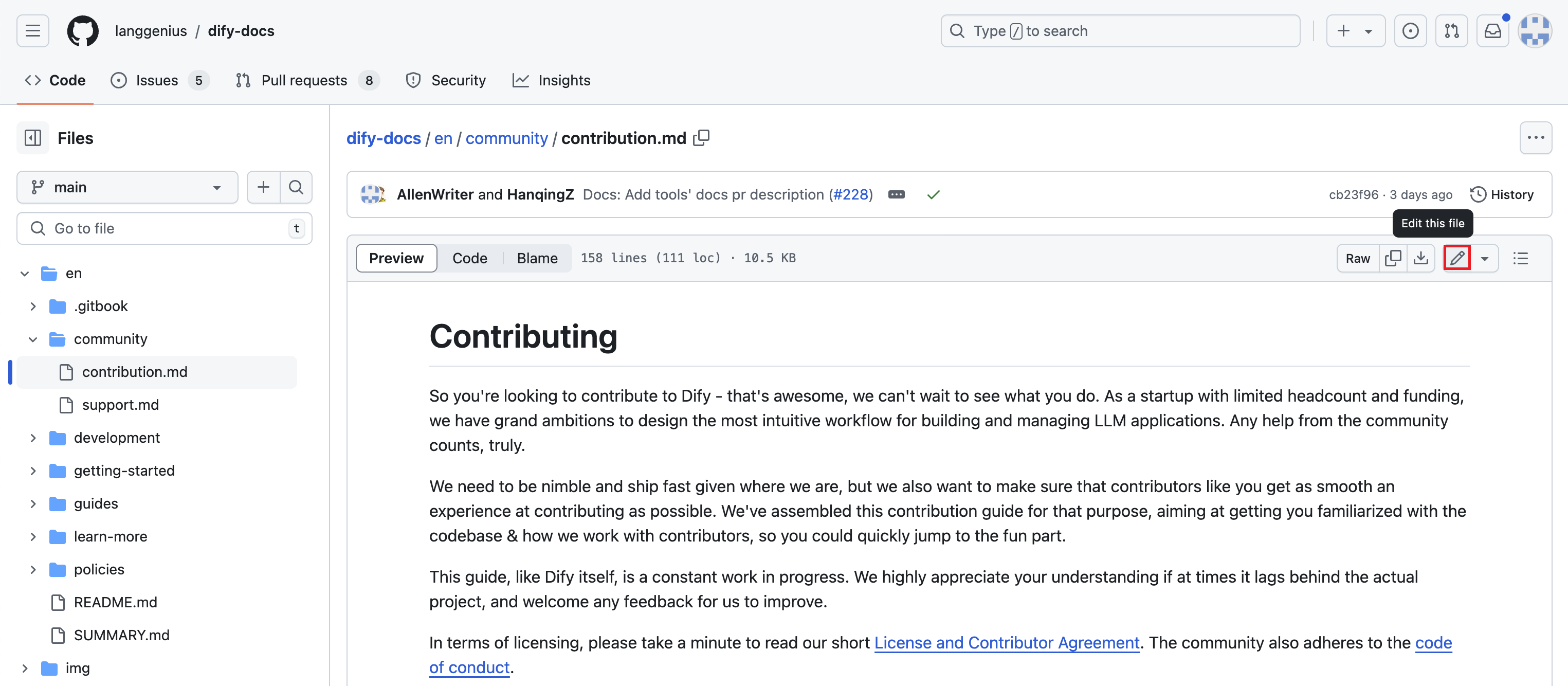
Task: Expand the getting-started folder
Action: point(33,471)
